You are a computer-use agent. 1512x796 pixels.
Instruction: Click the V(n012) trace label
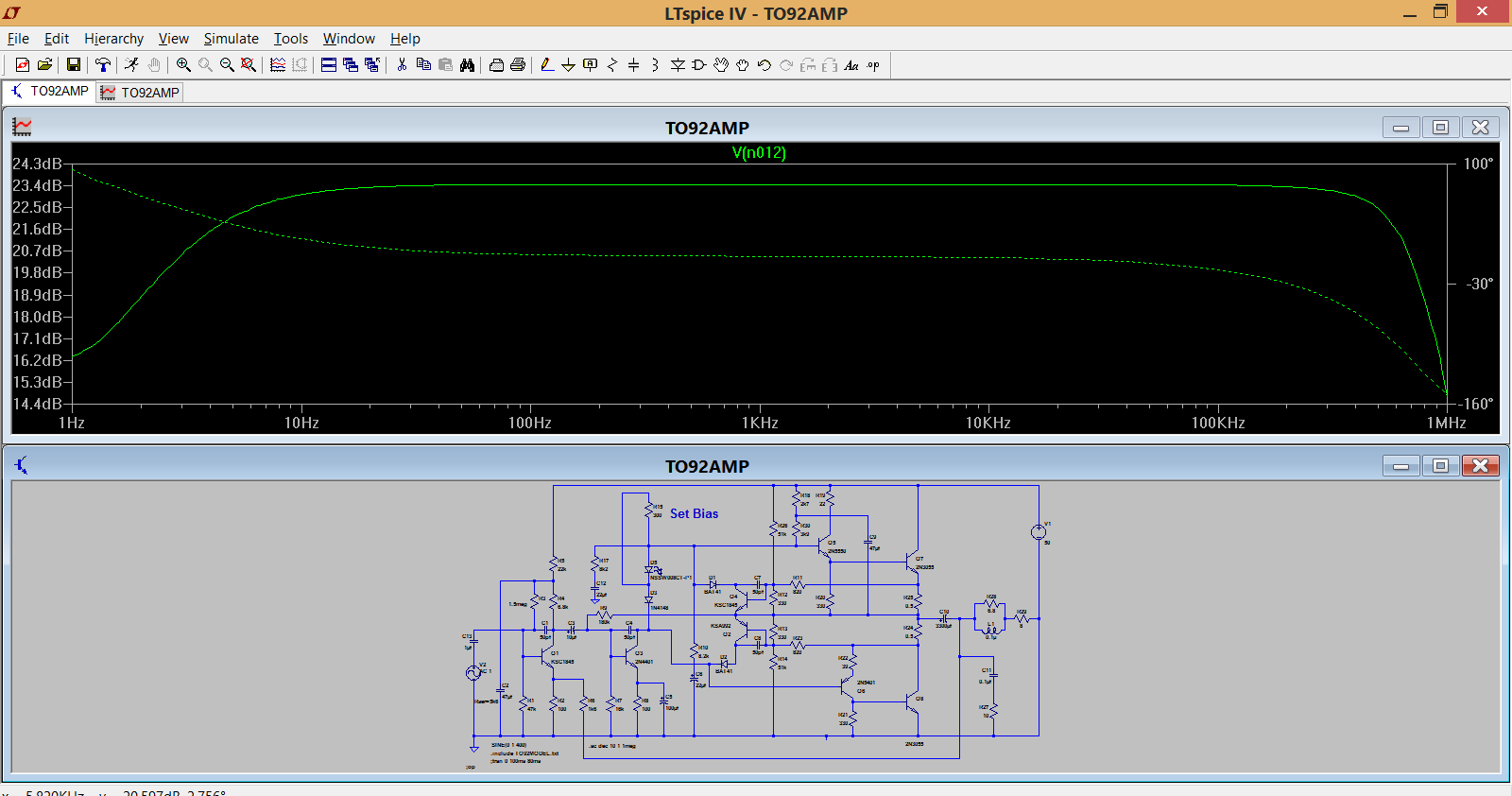pos(759,152)
